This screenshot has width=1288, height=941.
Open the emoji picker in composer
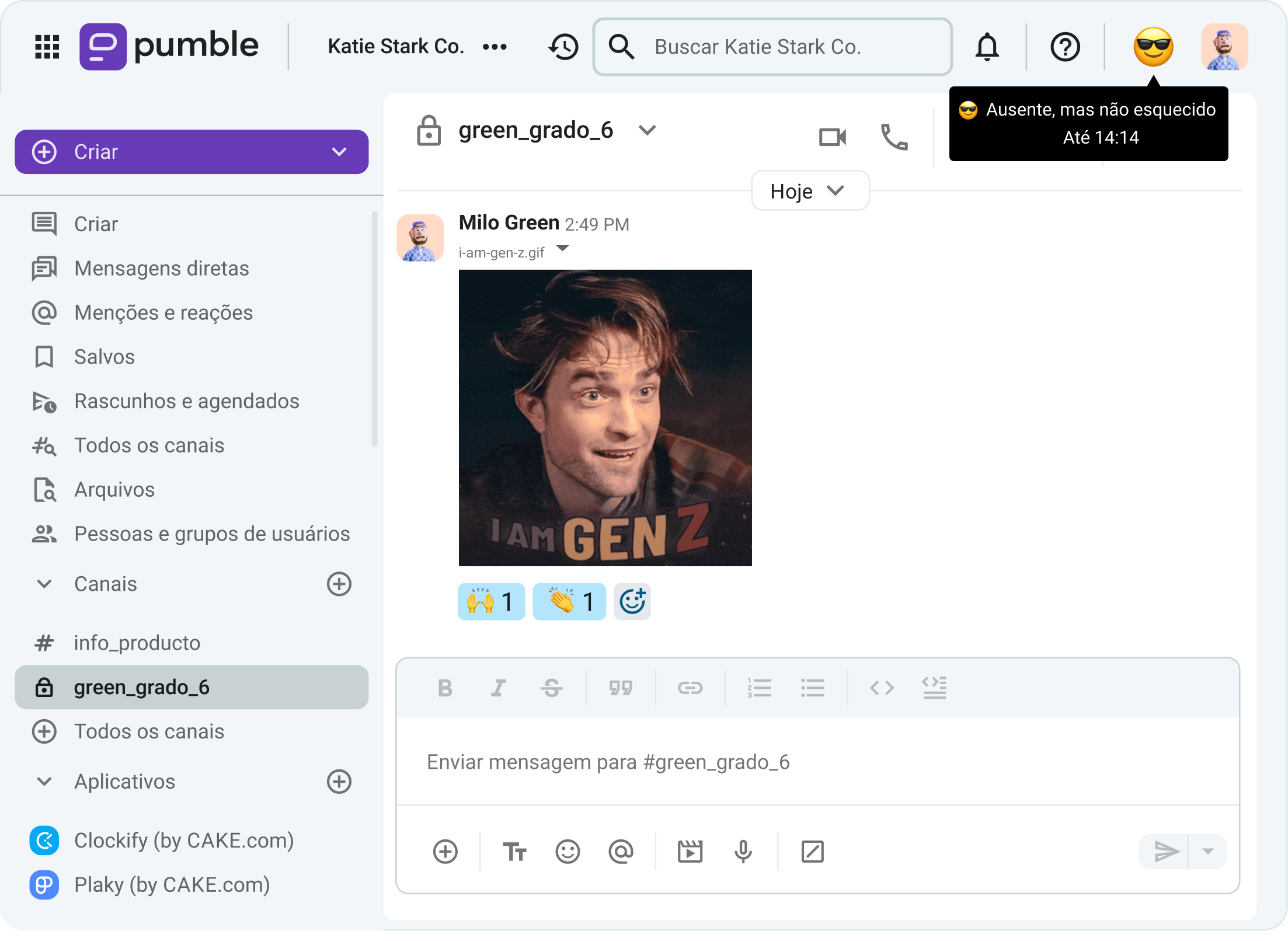coord(568,852)
